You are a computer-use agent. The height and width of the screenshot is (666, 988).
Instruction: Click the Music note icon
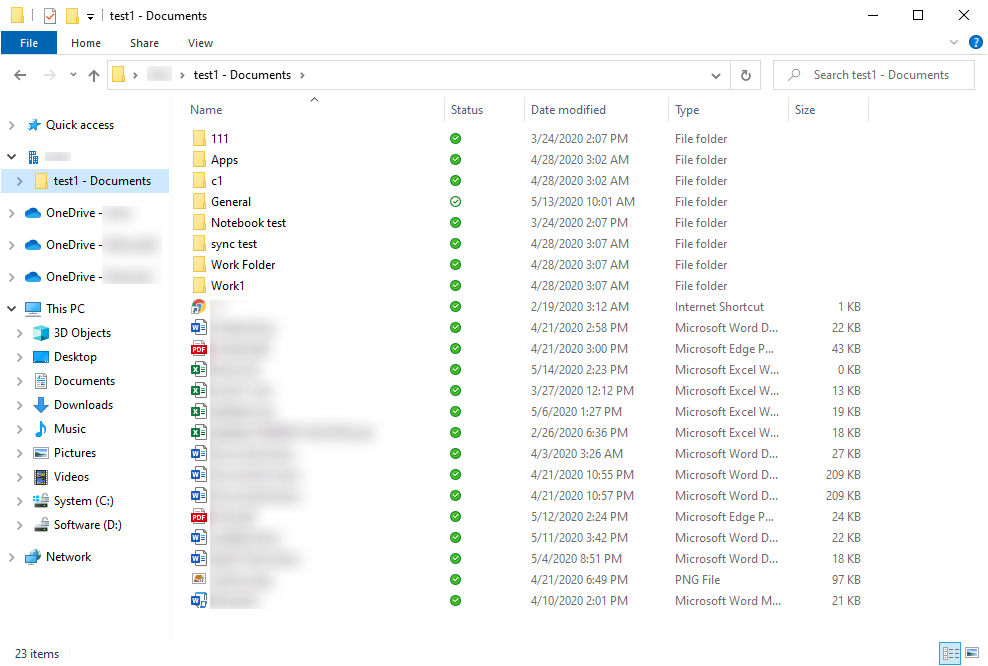point(41,428)
